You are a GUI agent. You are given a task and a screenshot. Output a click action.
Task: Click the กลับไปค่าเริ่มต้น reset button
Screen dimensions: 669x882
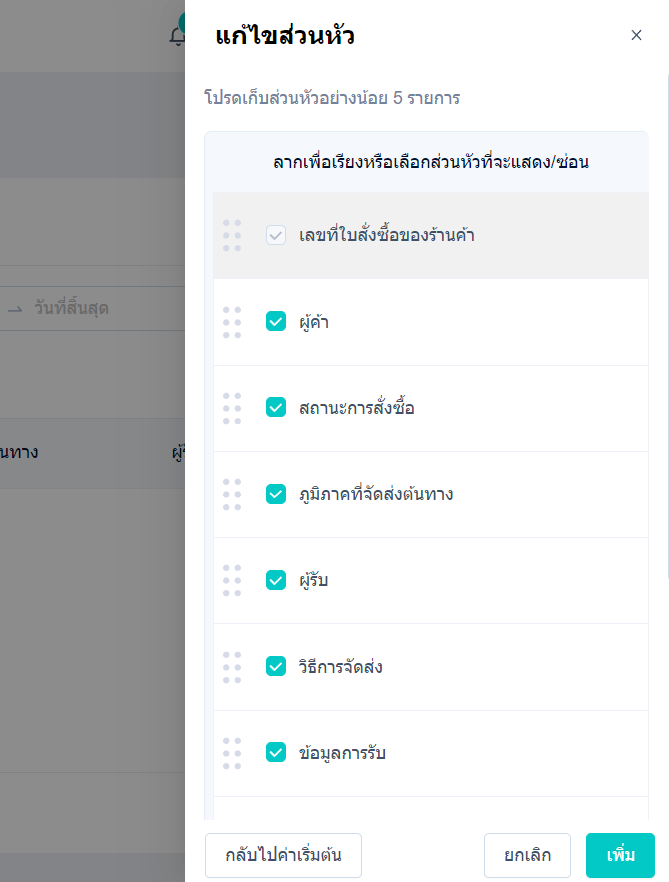pyautogui.click(x=283, y=855)
